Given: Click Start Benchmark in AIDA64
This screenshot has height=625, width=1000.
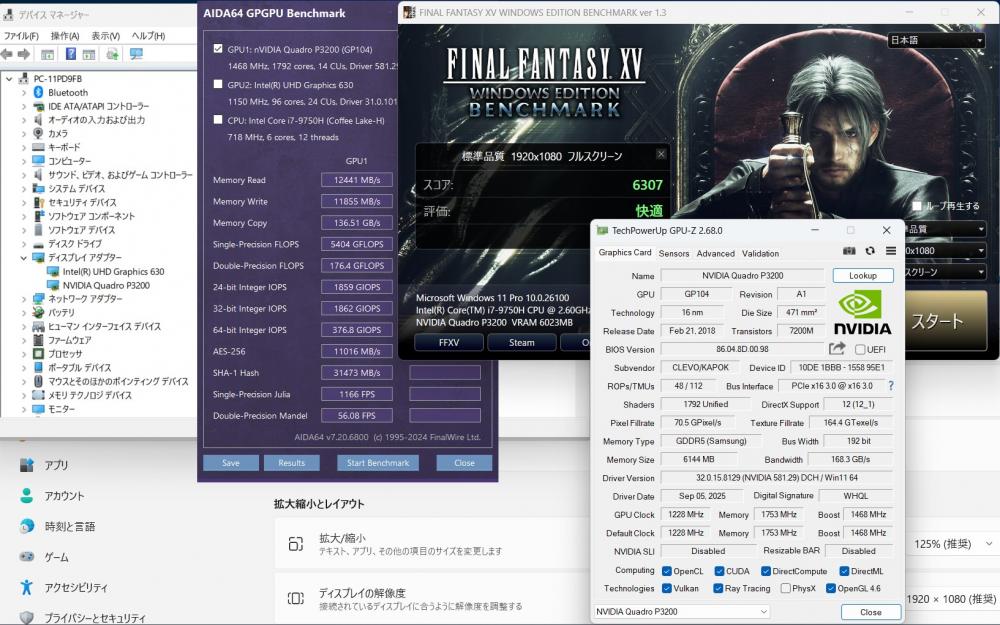Looking at the screenshot, I should click(x=378, y=463).
